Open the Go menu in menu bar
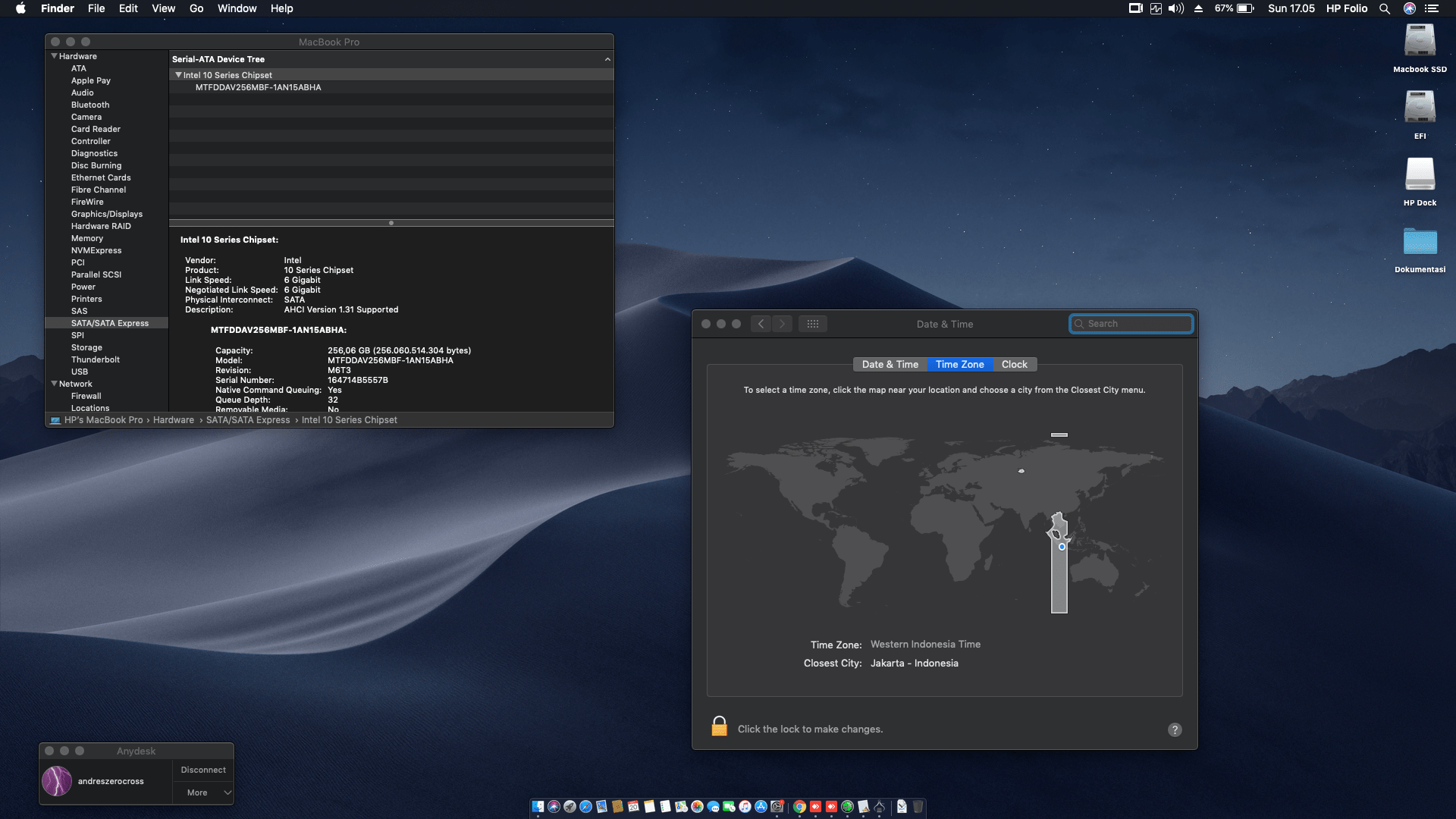Screen dimensions: 1456x819 pos(196,8)
